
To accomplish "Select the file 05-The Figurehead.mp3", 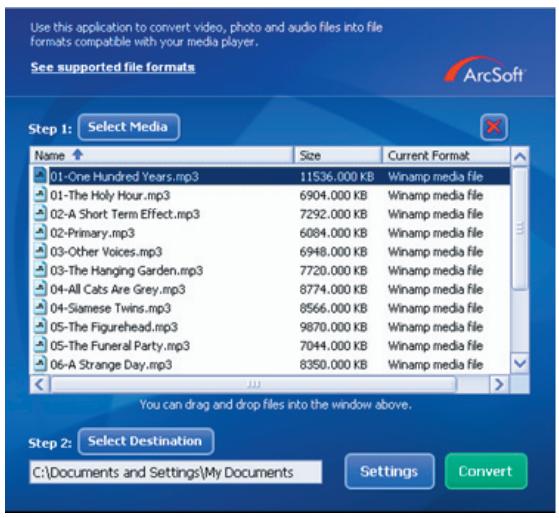I will coord(114,327).
